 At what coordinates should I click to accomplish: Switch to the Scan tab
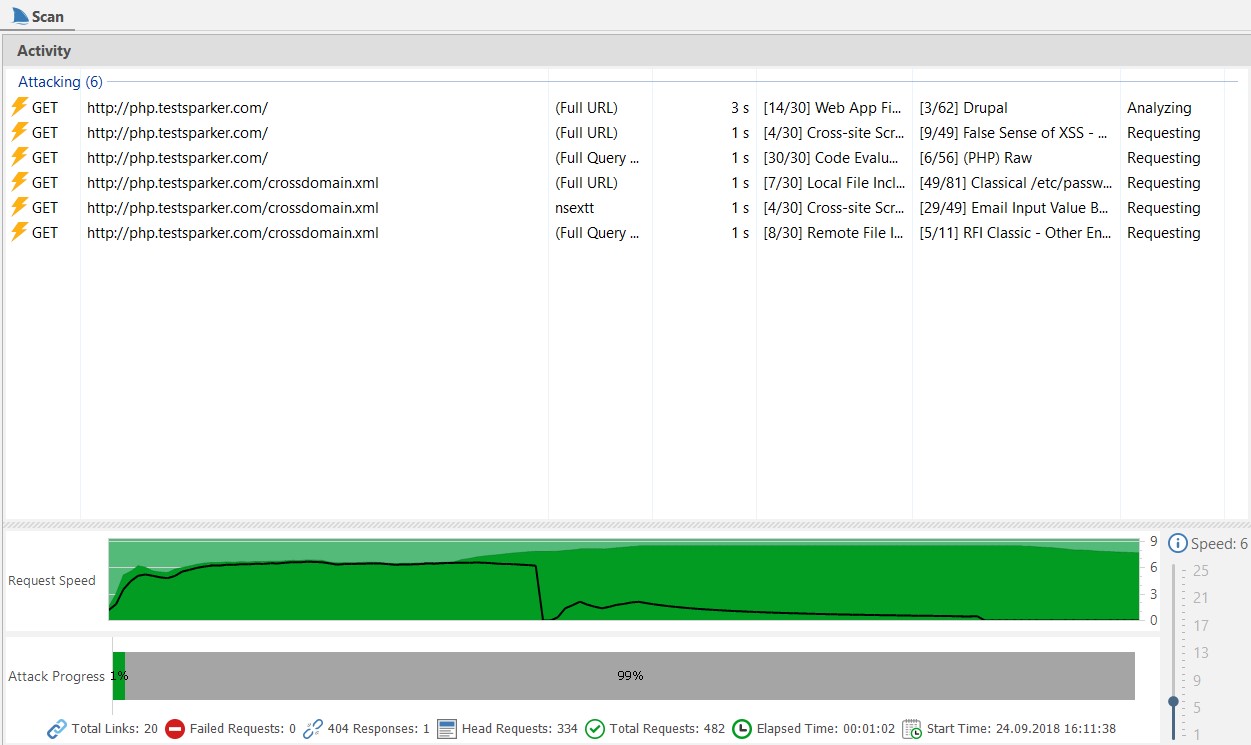click(x=40, y=15)
